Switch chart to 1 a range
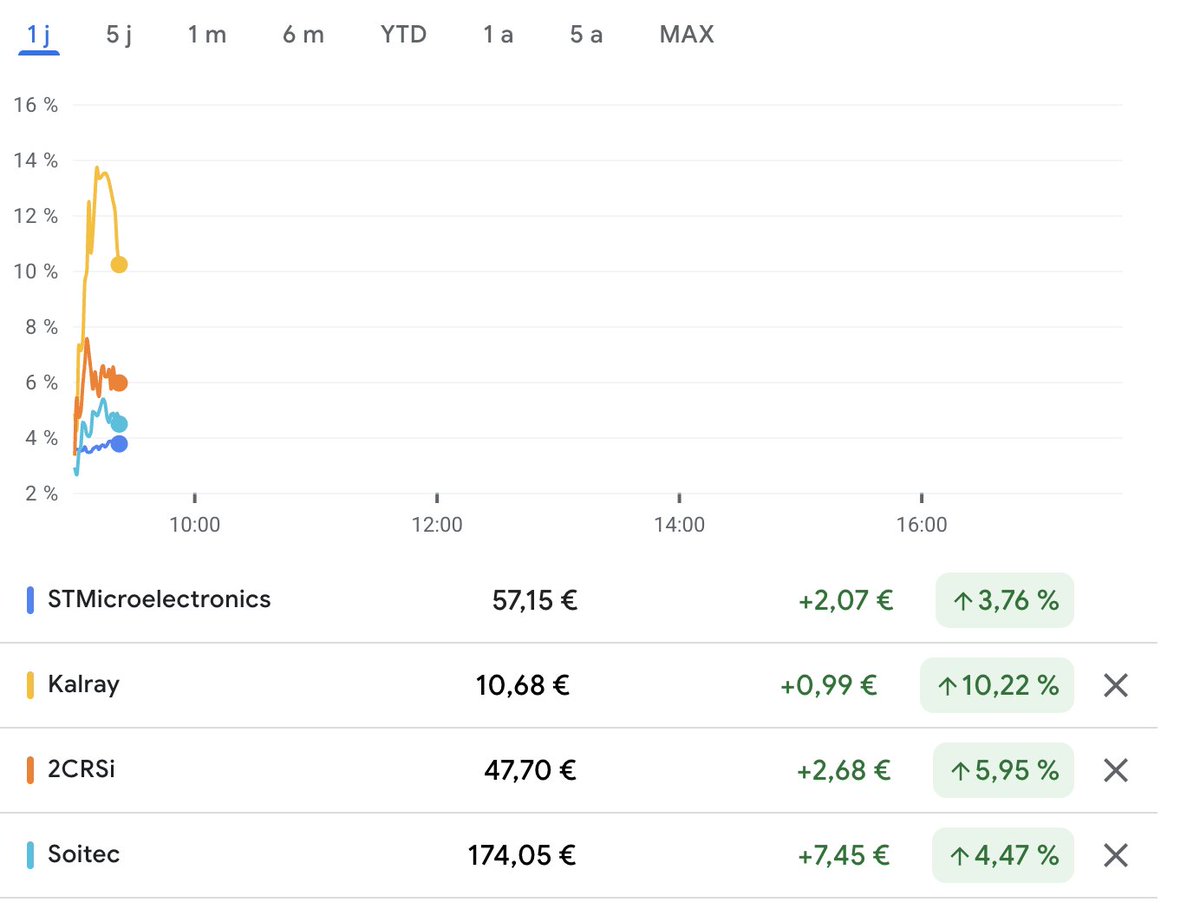This screenshot has width=1200, height=909. click(498, 35)
